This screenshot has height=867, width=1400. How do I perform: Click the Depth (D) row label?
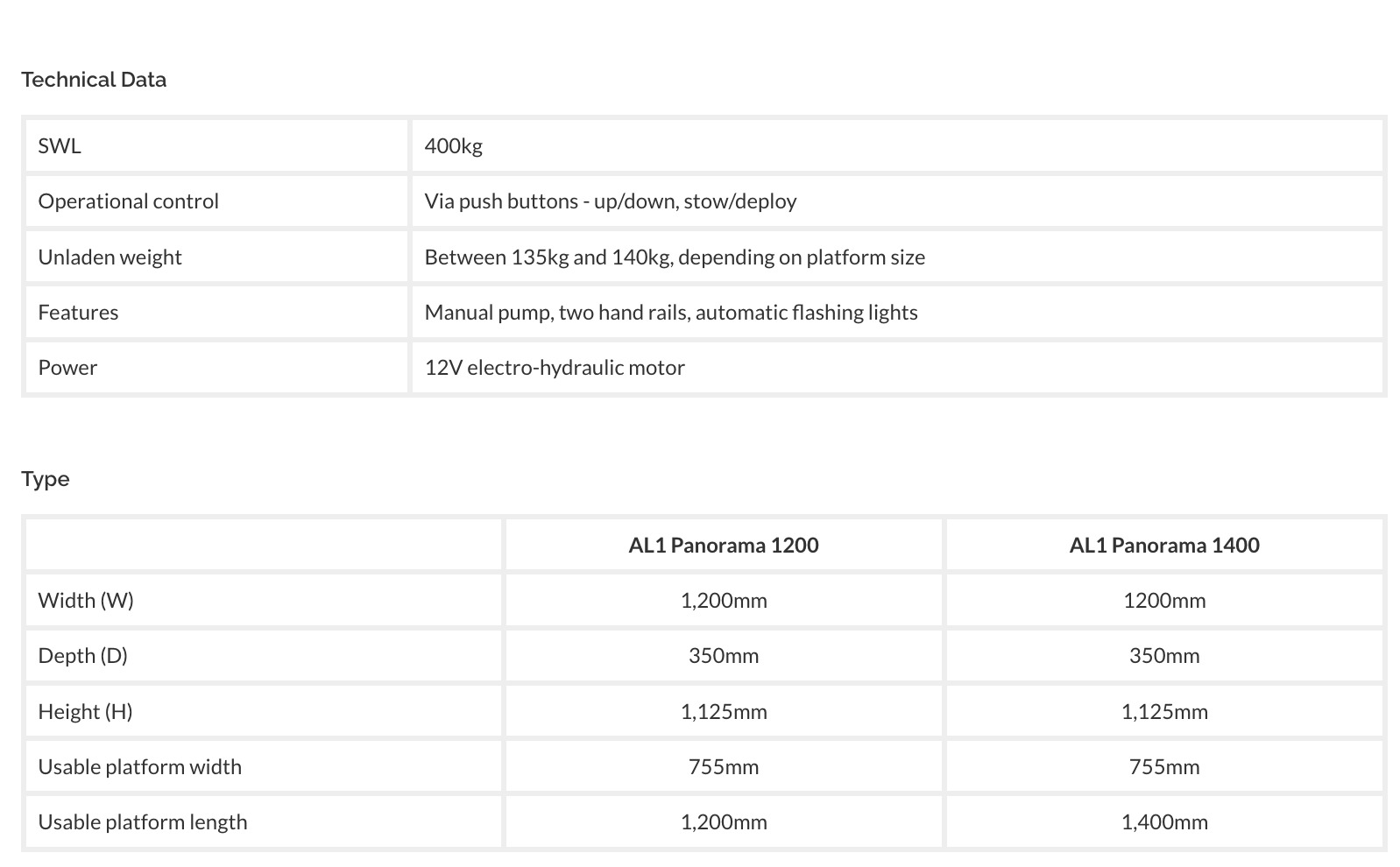82,656
